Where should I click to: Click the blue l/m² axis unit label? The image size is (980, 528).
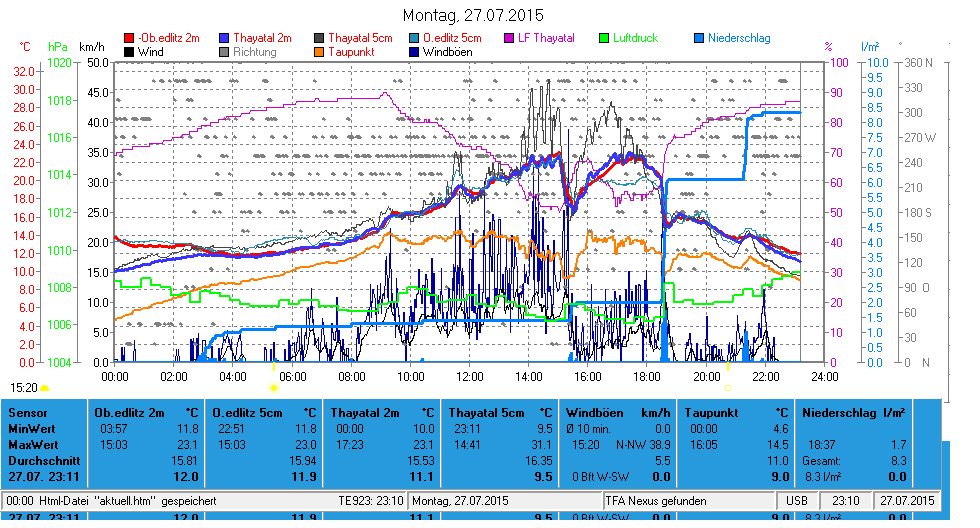870,47
